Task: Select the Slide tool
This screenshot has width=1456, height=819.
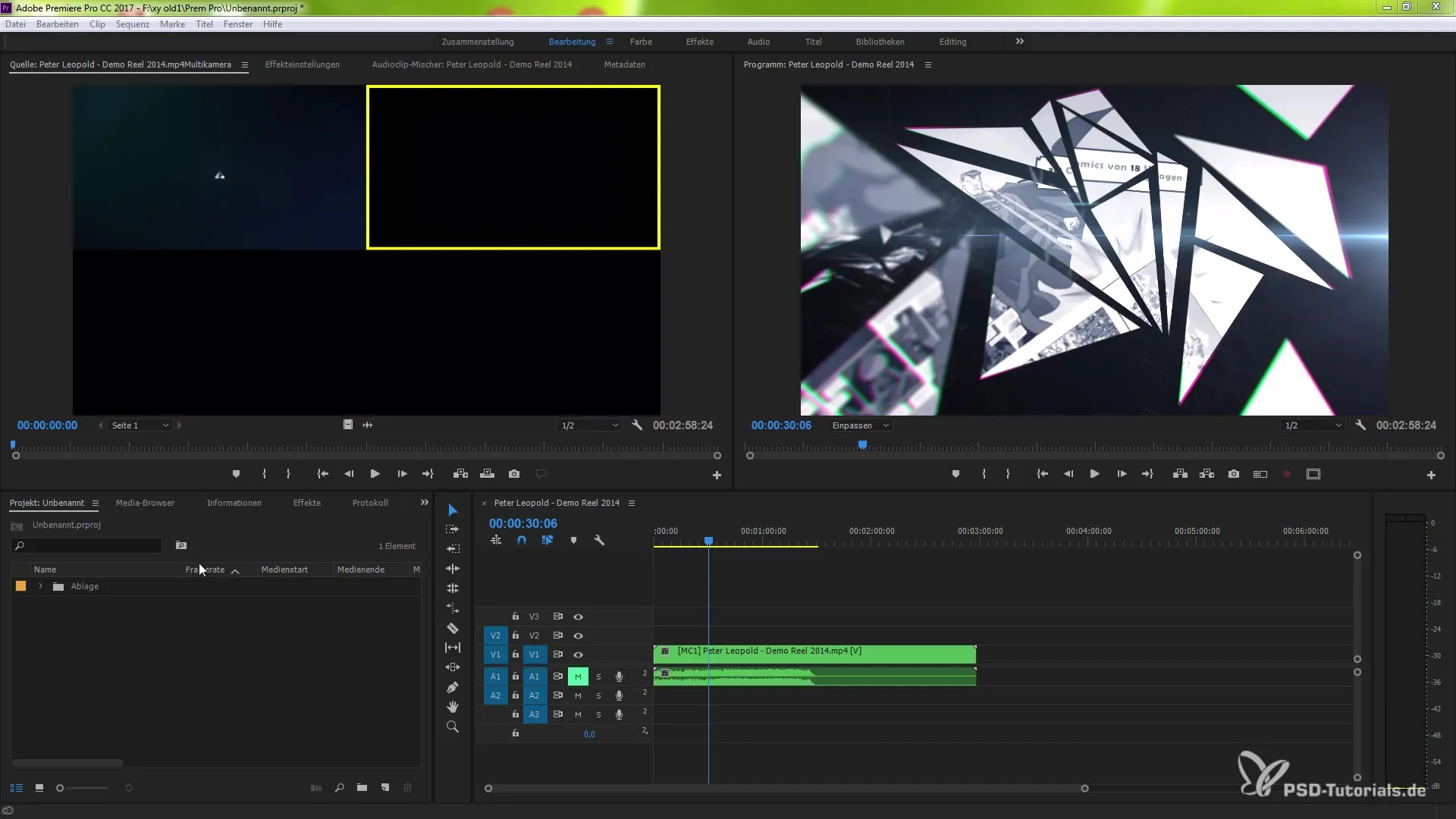Action: (x=453, y=667)
